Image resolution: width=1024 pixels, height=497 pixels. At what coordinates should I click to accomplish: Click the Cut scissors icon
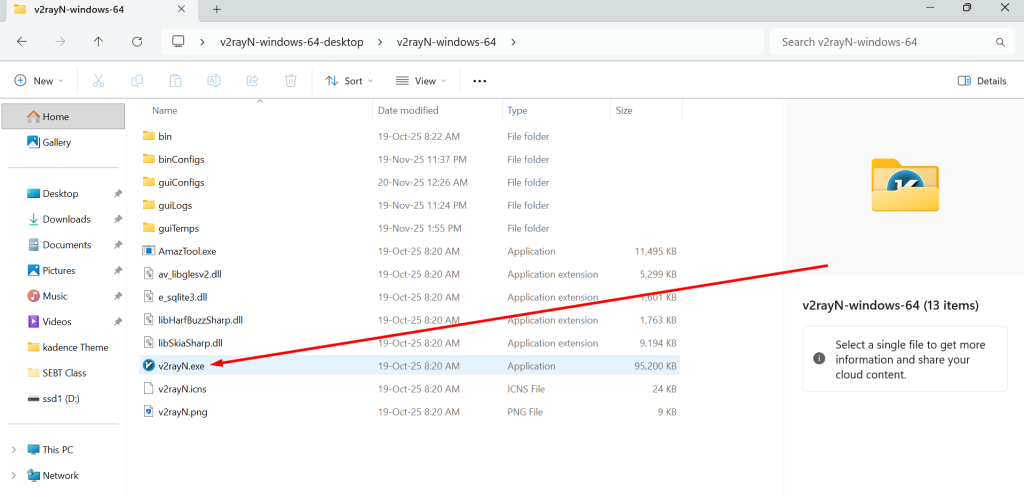coord(99,81)
